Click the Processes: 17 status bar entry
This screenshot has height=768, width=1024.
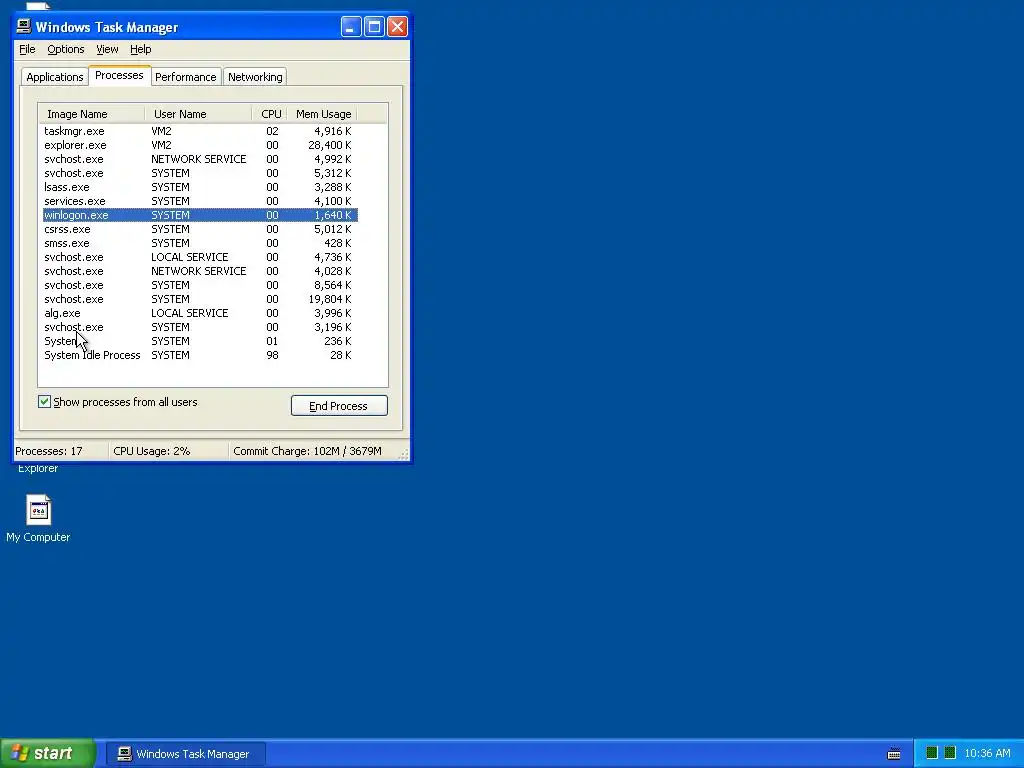pos(49,451)
